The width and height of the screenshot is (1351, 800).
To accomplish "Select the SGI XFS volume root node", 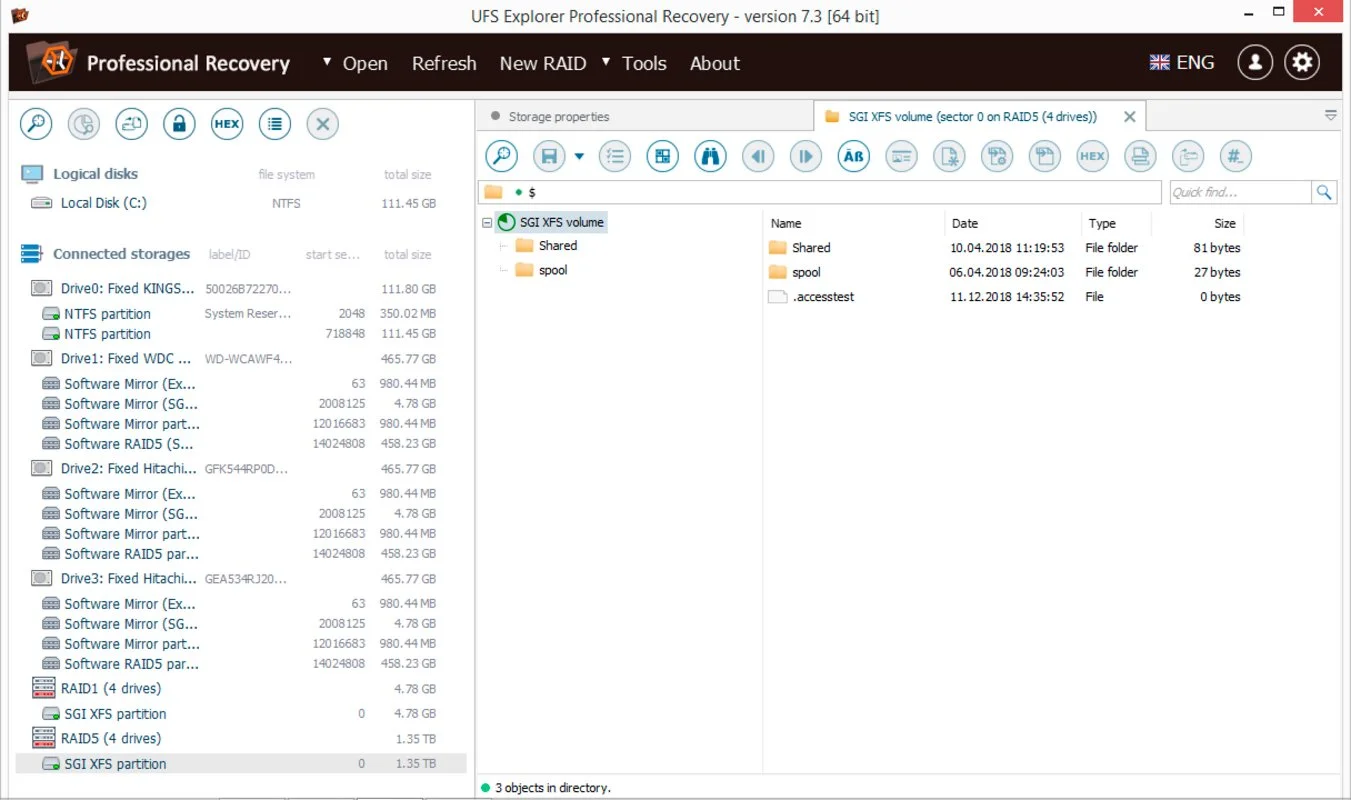I will pos(552,222).
